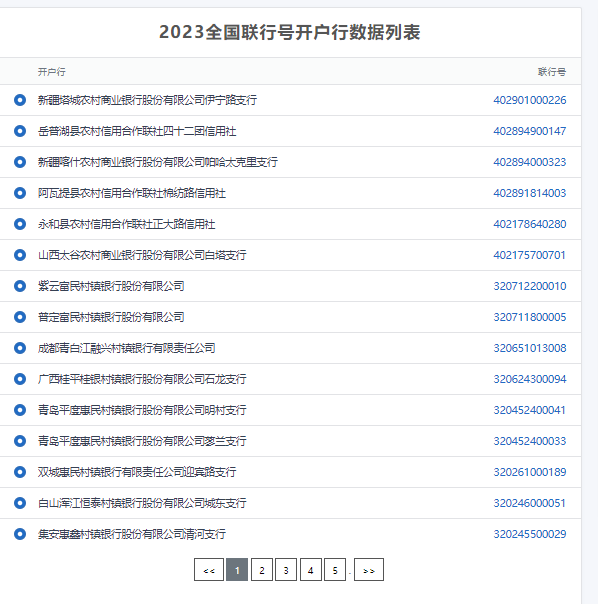
Task: Click bank name 白山浑江恒泰村镇银行股份有限公司城东支行
Action: click(142, 503)
